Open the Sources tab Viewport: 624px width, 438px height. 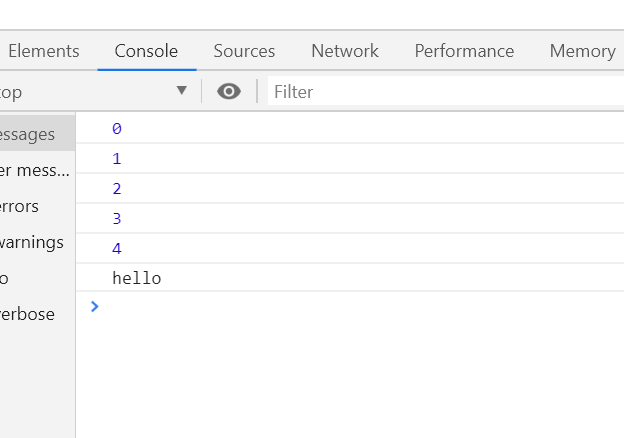pyautogui.click(x=244, y=51)
